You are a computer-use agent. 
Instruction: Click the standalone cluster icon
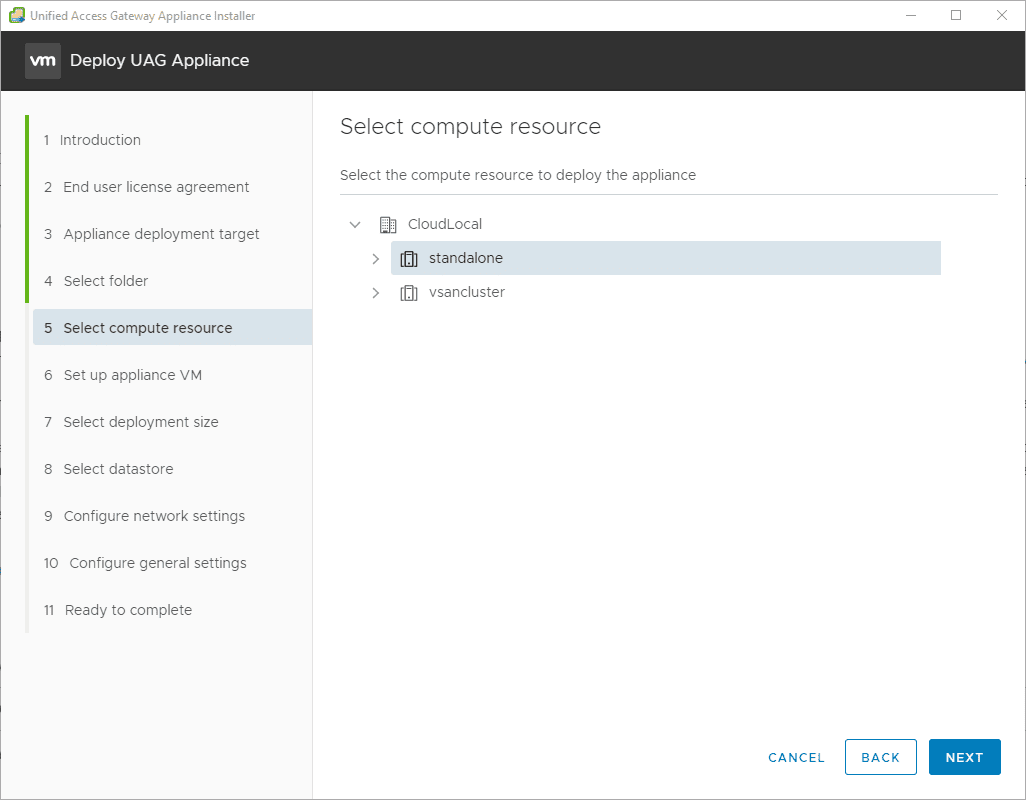[408, 258]
